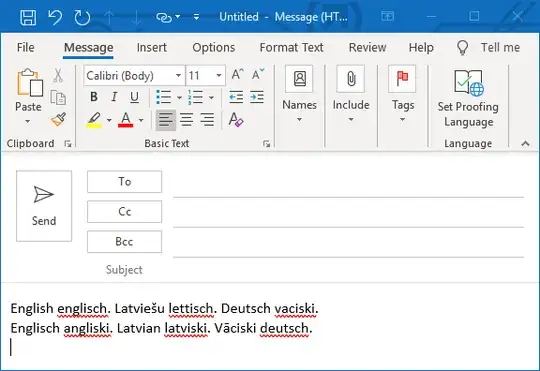Increase font size with Grow Font
Viewport: 540px width, 371px height.
[237, 74]
